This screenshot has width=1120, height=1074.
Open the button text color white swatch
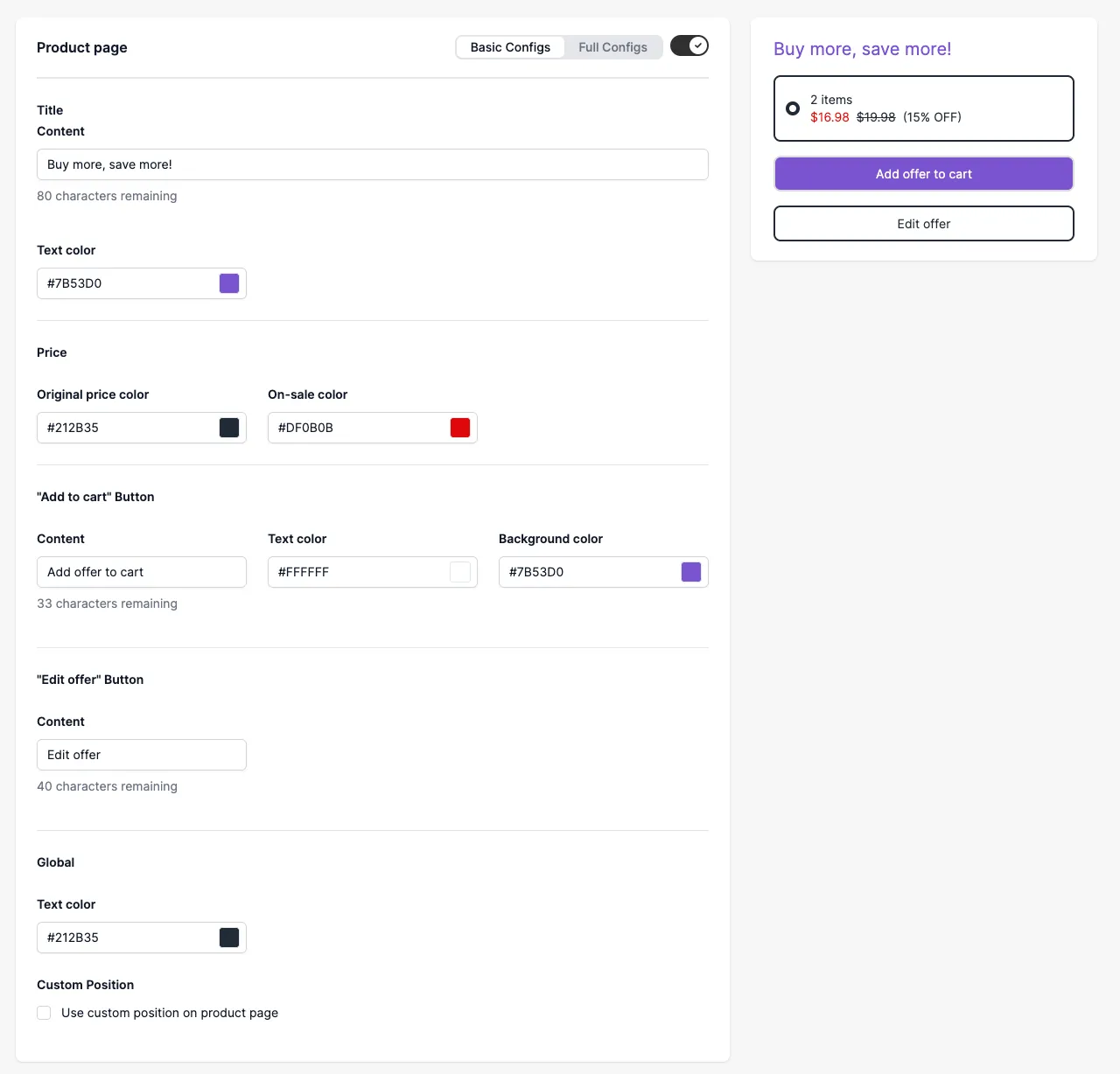pyautogui.click(x=460, y=572)
